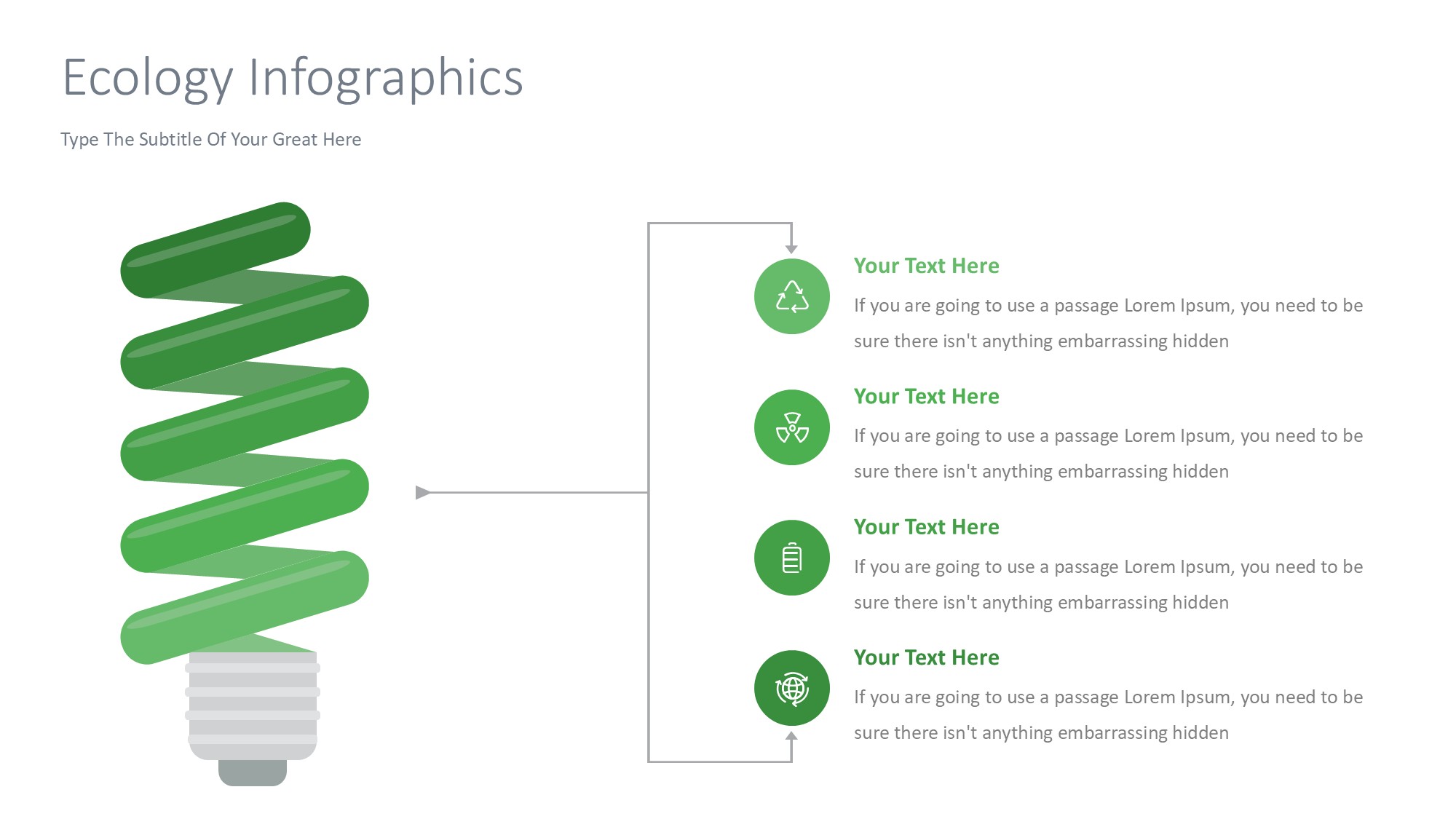
Task: Click the battery icon circle
Action: coord(791,558)
